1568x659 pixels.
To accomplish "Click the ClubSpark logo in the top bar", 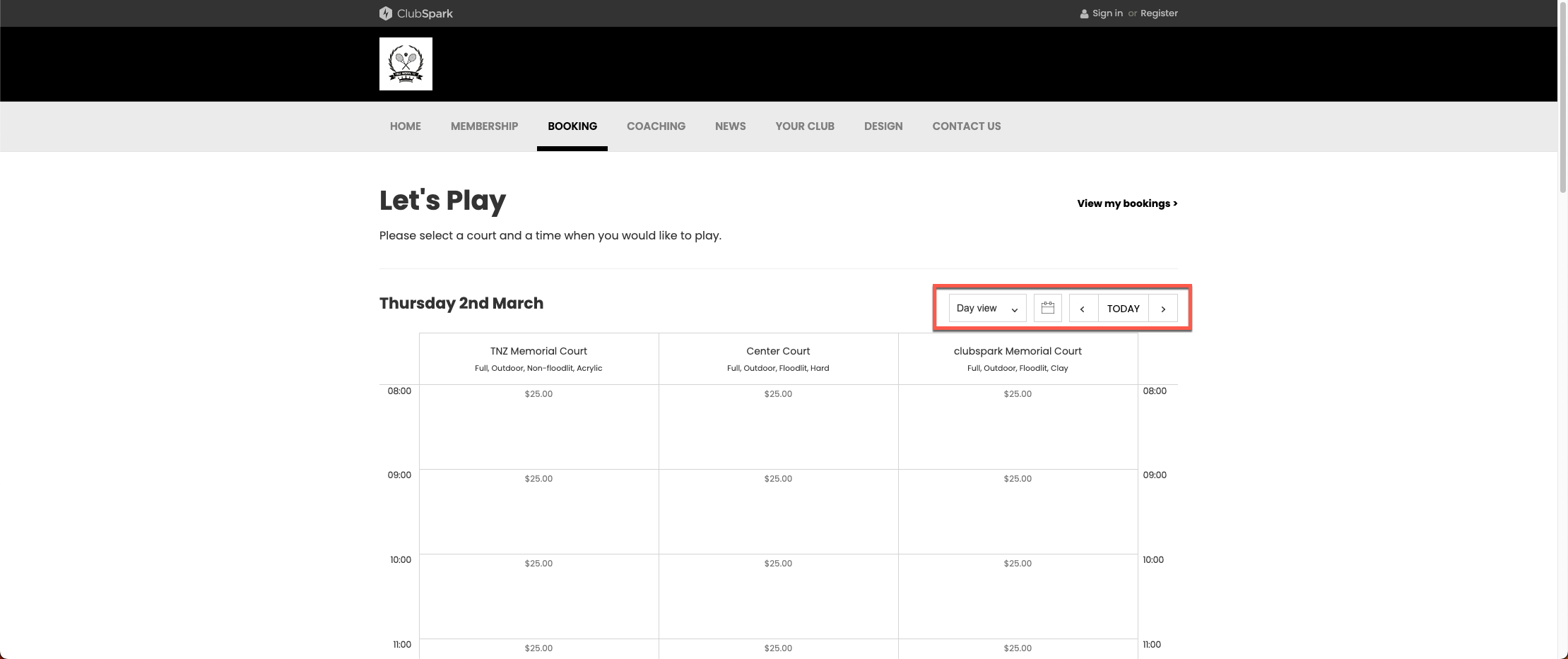I will coord(416,13).
